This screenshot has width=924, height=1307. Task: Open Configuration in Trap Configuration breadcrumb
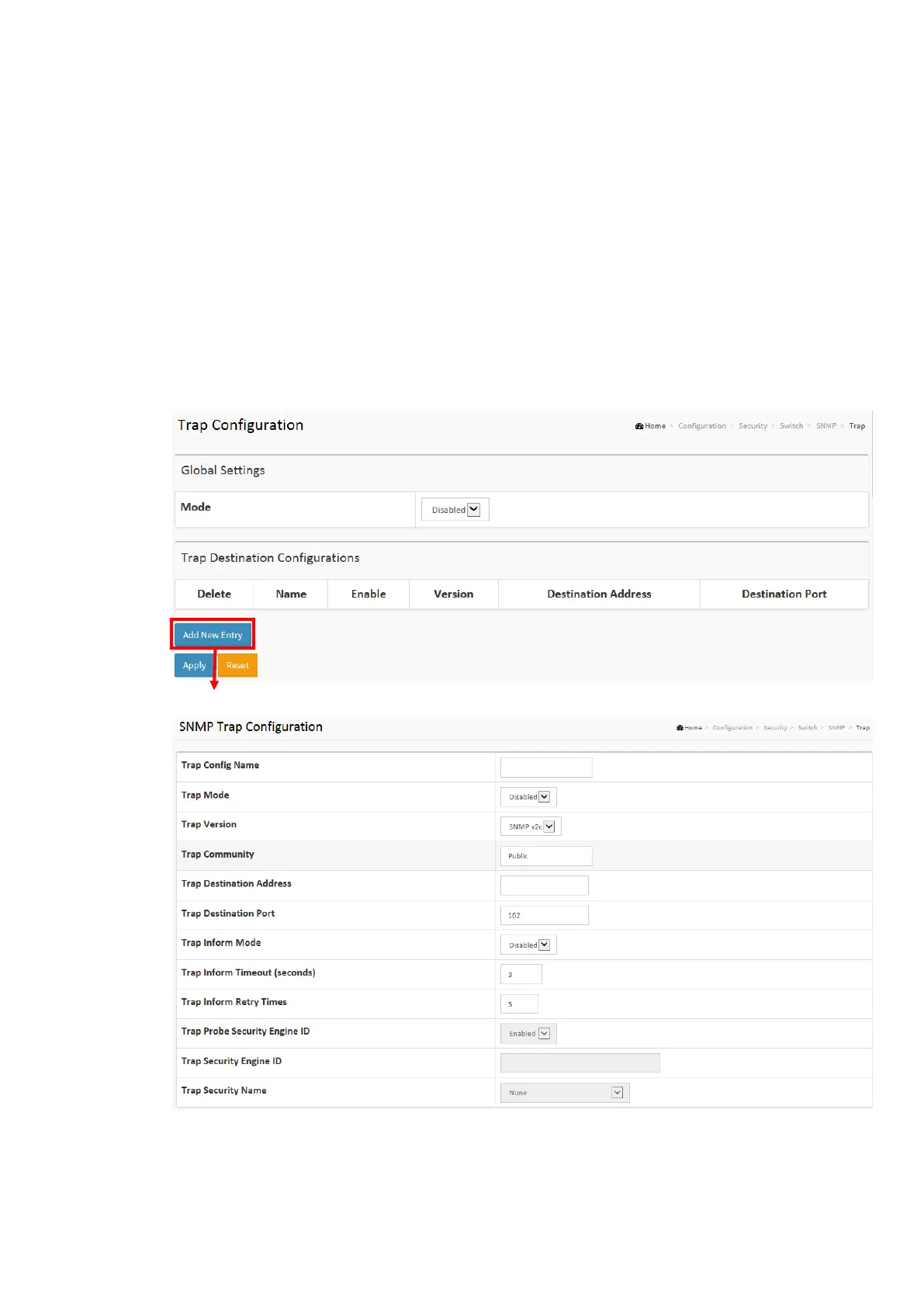click(x=702, y=426)
